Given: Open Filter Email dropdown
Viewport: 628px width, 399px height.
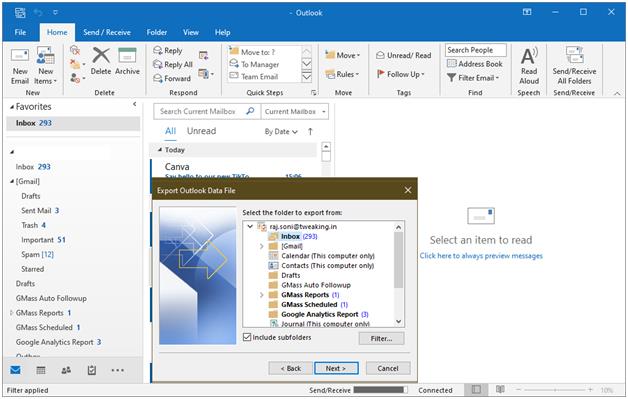Looking at the screenshot, I should [x=473, y=78].
